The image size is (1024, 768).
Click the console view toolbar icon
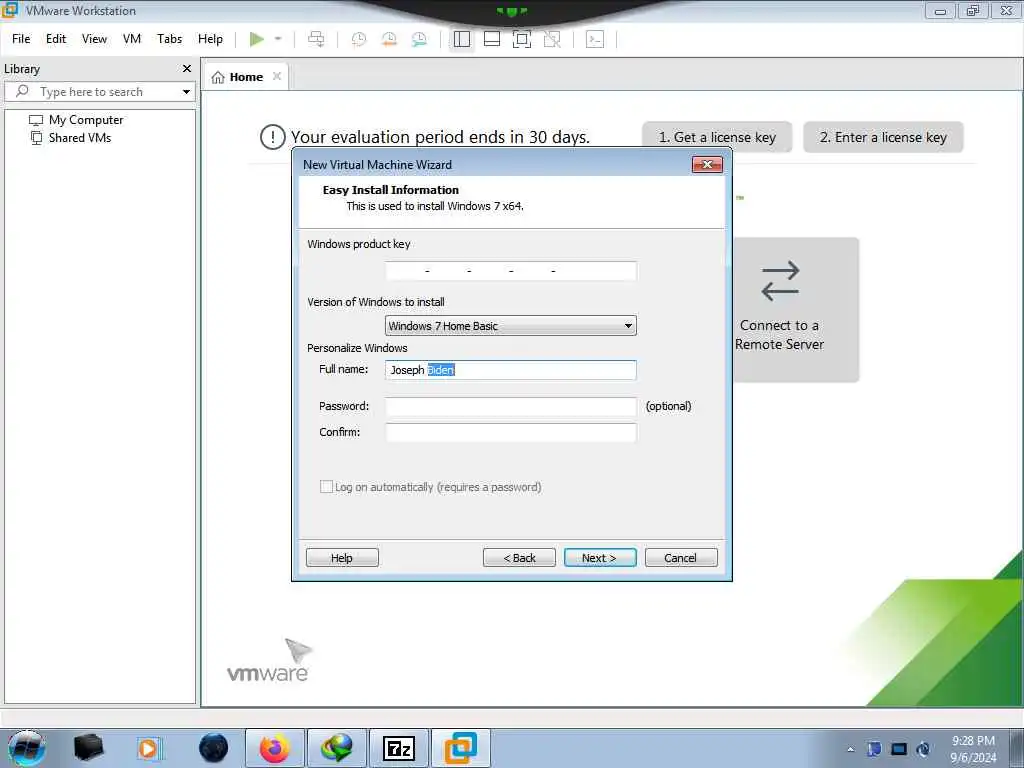click(x=595, y=39)
